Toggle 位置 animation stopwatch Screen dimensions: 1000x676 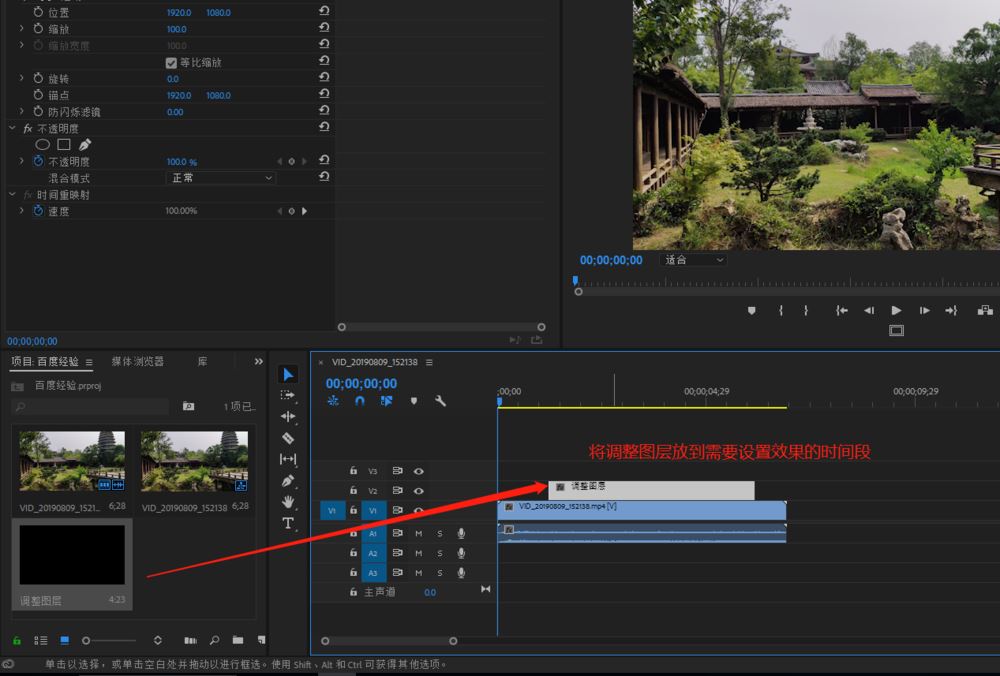click(x=38, y=12)
